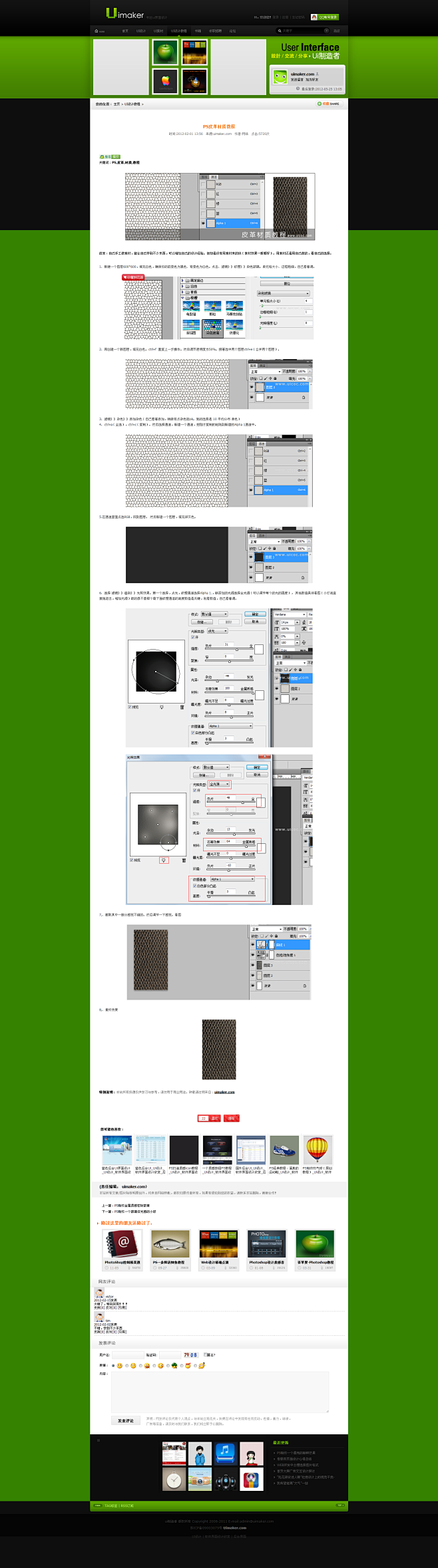This screenshot has height=1568, width=438.
Task: Click the rainbow Apple logo thumbnail
Action: 165,81
